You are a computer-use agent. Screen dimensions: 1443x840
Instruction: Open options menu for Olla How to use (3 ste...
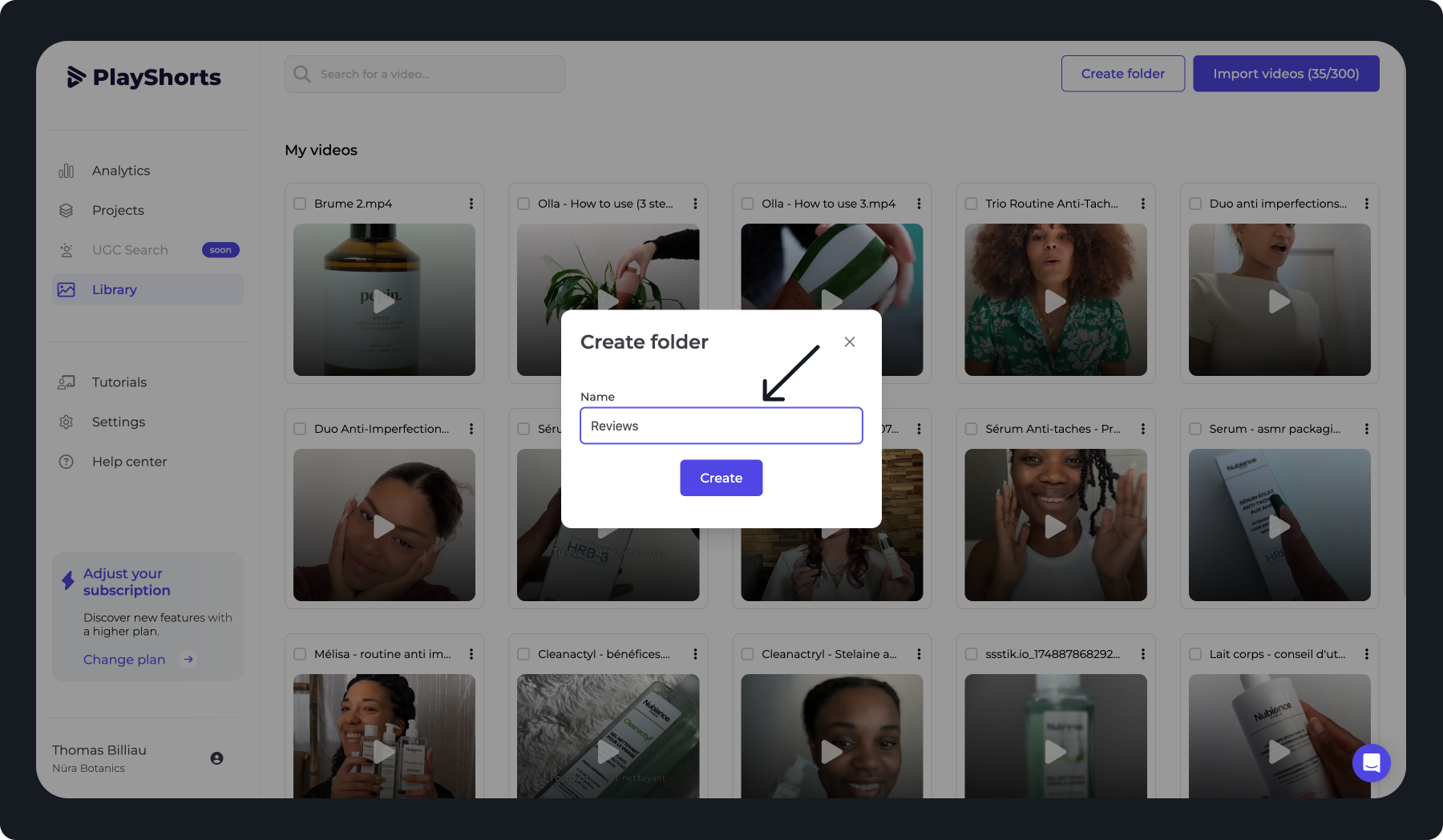click(695, 204)
